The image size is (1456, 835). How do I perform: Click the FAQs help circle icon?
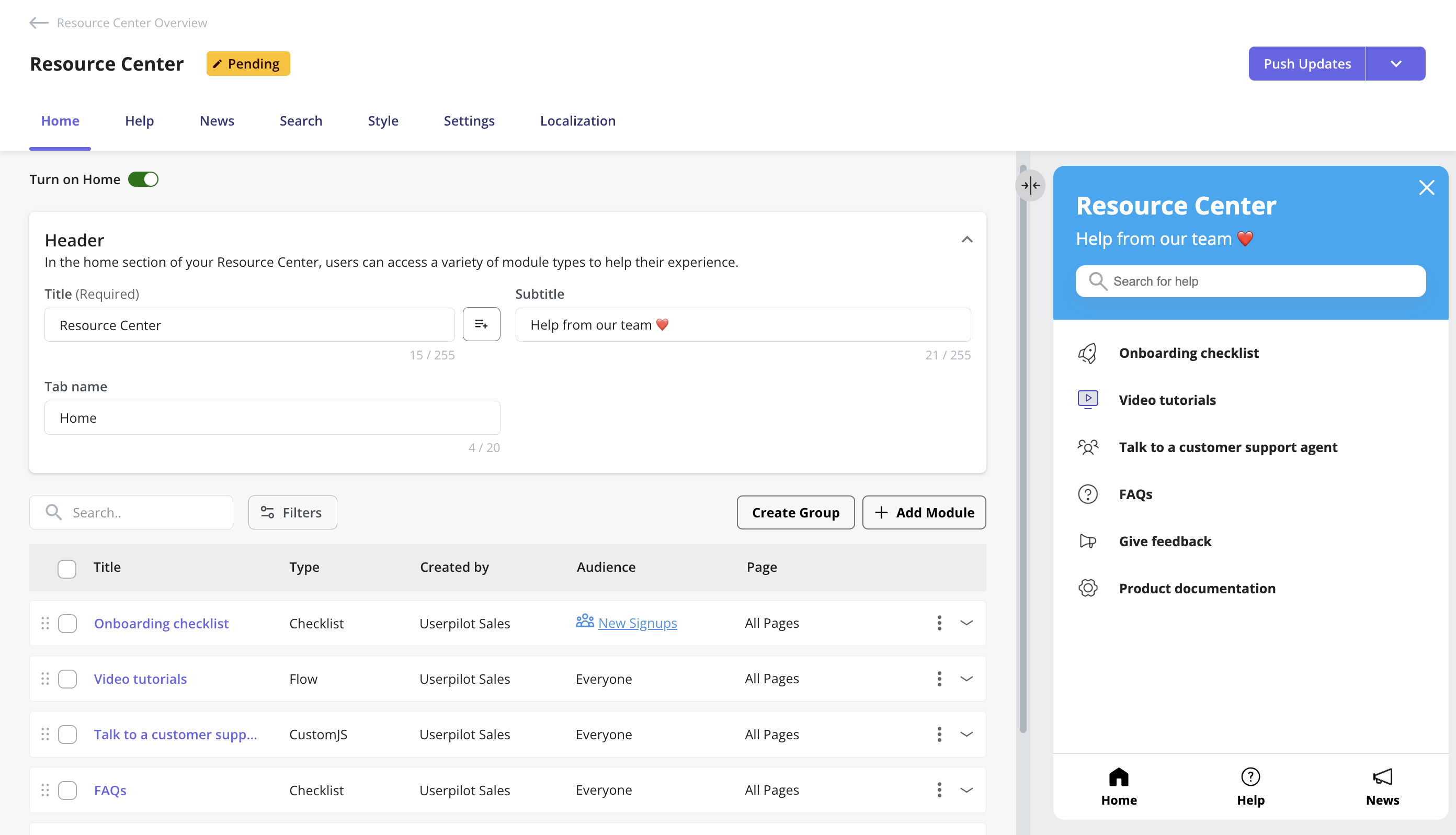click(1088, 494)
